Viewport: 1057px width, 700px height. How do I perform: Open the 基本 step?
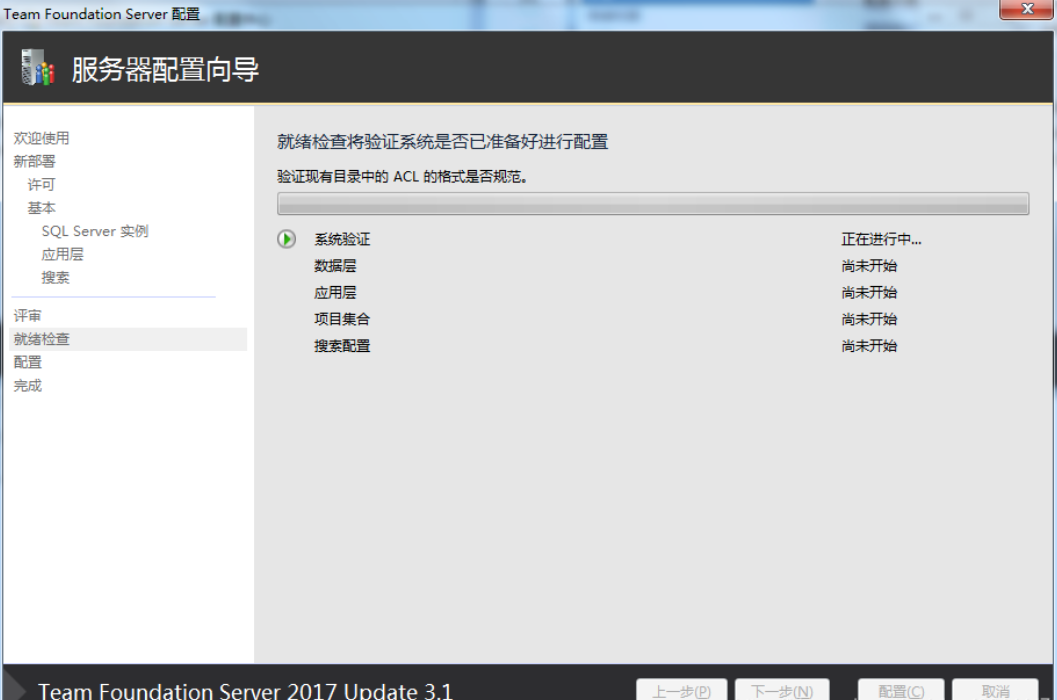(x=41, y=208)
